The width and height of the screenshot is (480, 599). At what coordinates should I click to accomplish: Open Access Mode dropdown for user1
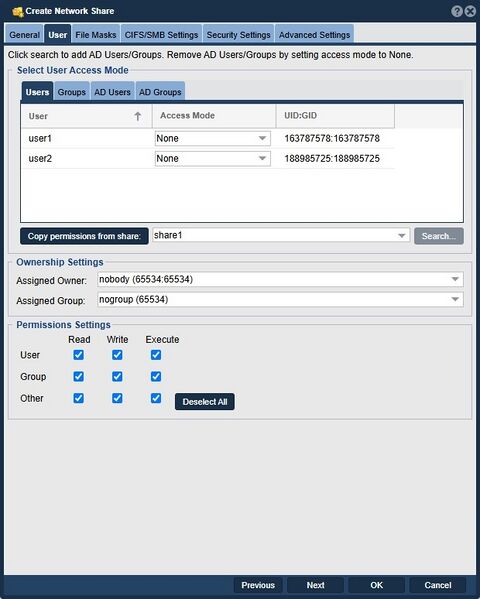tap(212, 138)
